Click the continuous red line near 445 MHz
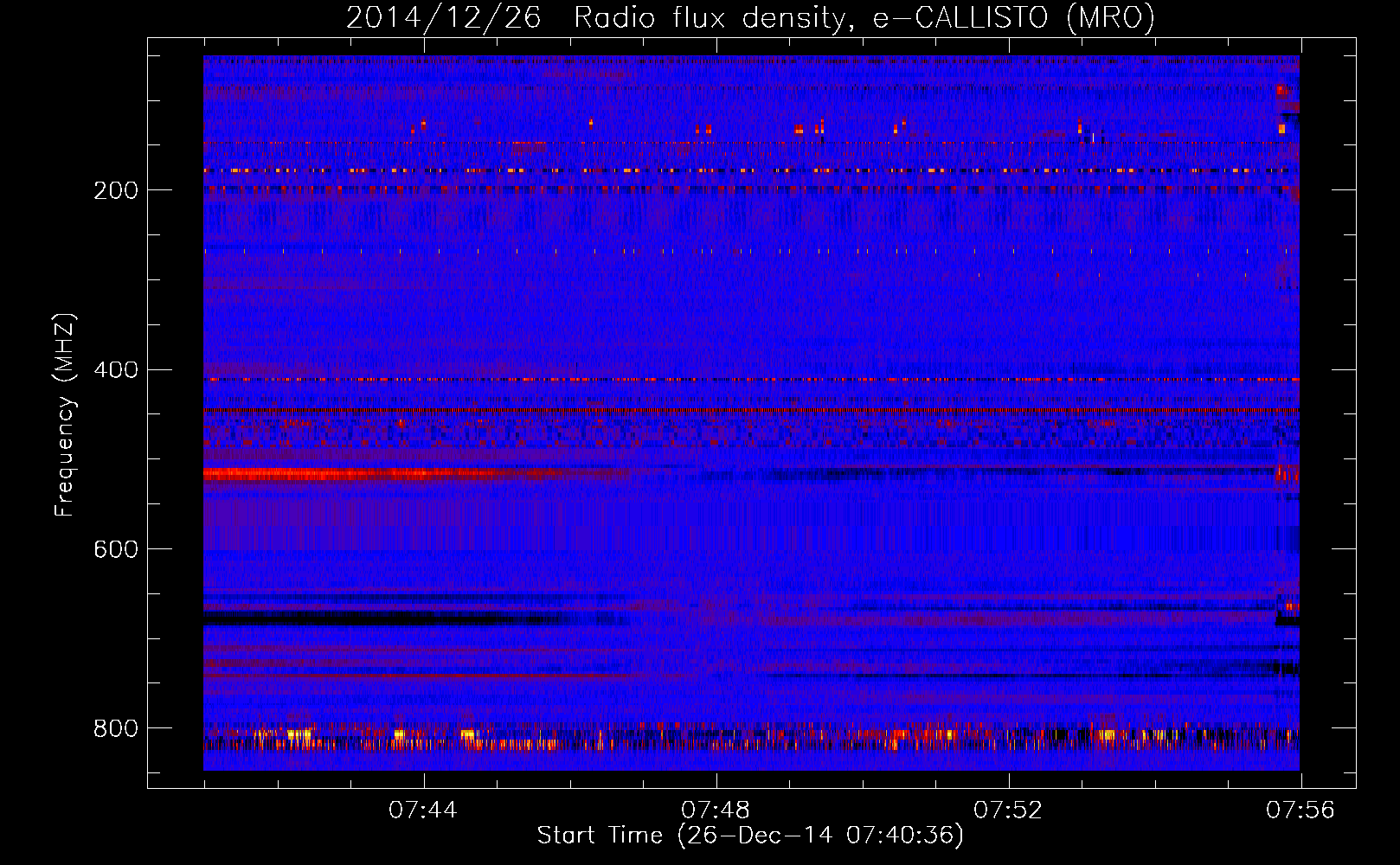 (x=751, y=409)
